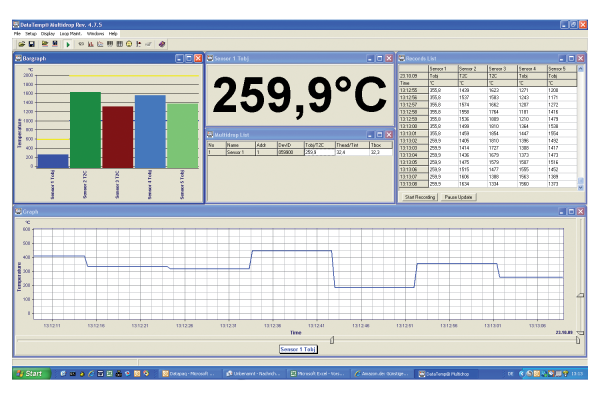Click the Addr column header in Multidrop List
This screenshot has width=600, height=400.
coord(266,145)
